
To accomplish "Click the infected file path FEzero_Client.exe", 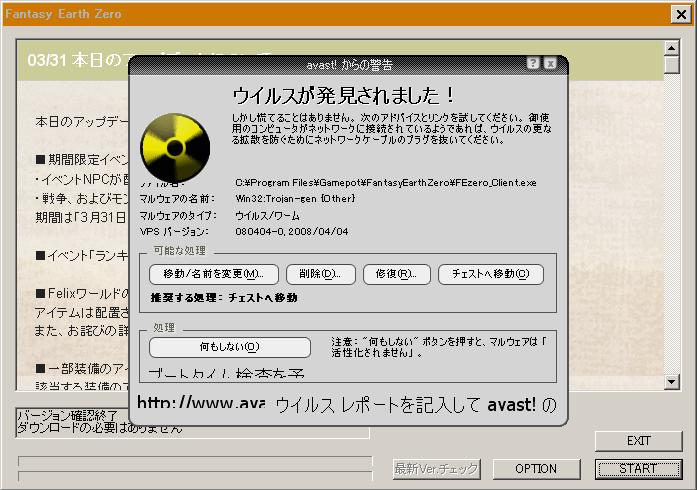I will click(x=385, y=183).
